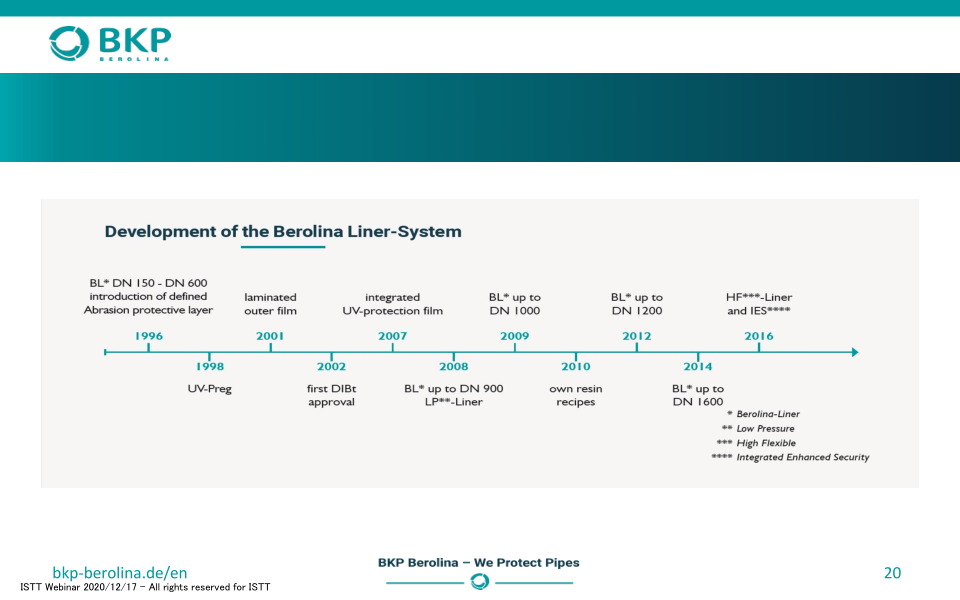Screen dimensions: 960x600
Task: Click the BKP Berolina logo at top
Action: 110,43
